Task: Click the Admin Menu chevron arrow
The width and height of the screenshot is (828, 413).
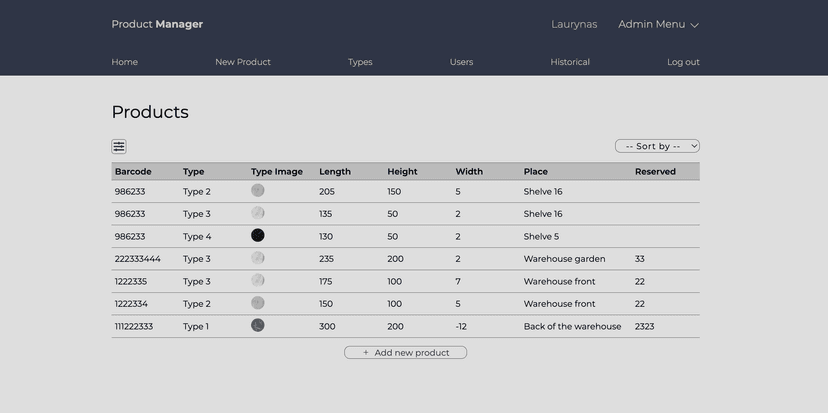Action: tap(695, 25)
